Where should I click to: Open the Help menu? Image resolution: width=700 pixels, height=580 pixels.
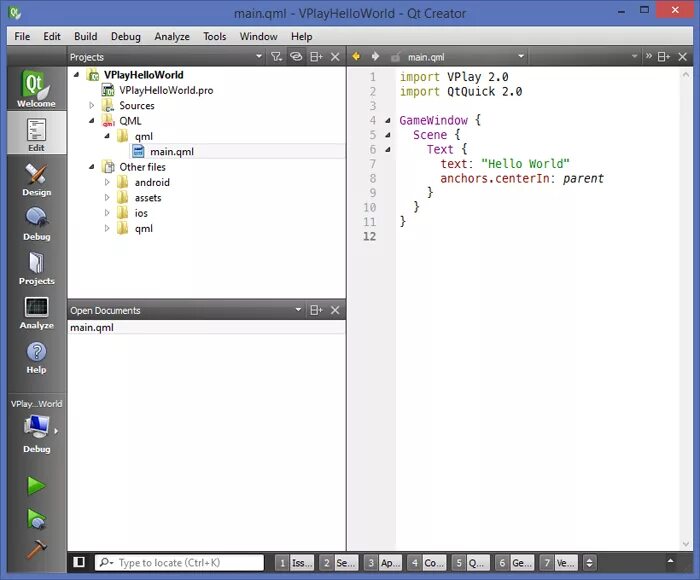301,36
